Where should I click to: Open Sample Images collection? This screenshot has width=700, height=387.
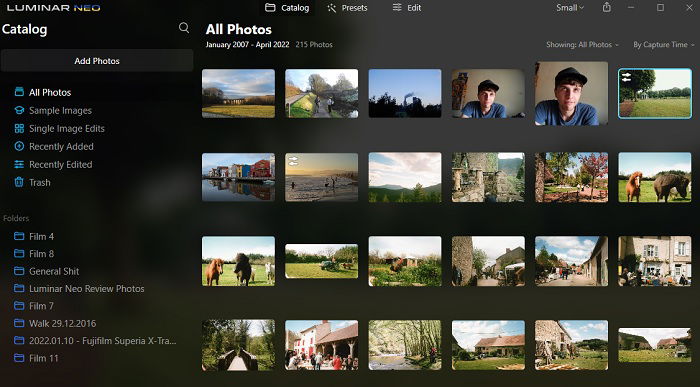(60, 110)
